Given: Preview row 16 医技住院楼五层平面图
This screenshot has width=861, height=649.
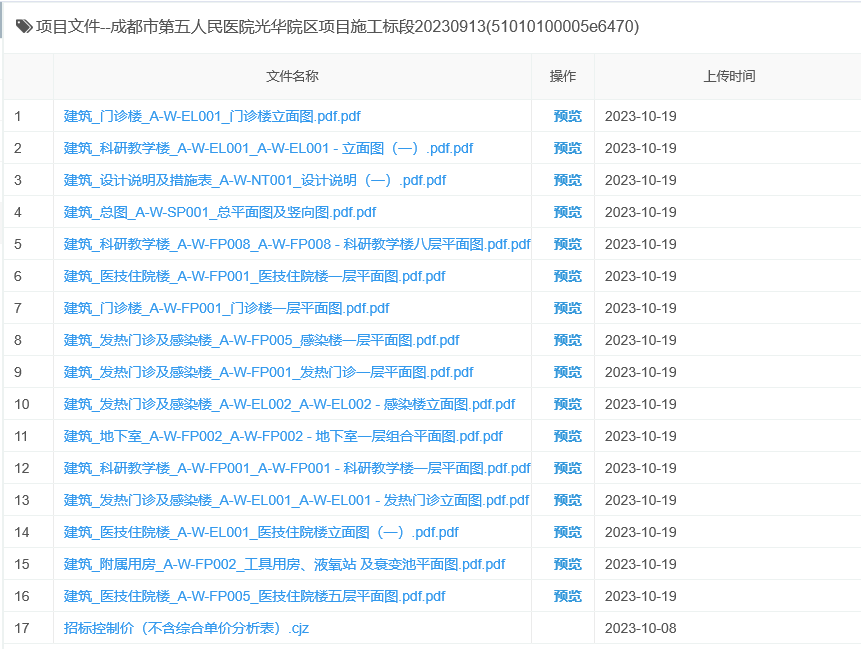Looking at the screenshot, I should click(567, 596).
